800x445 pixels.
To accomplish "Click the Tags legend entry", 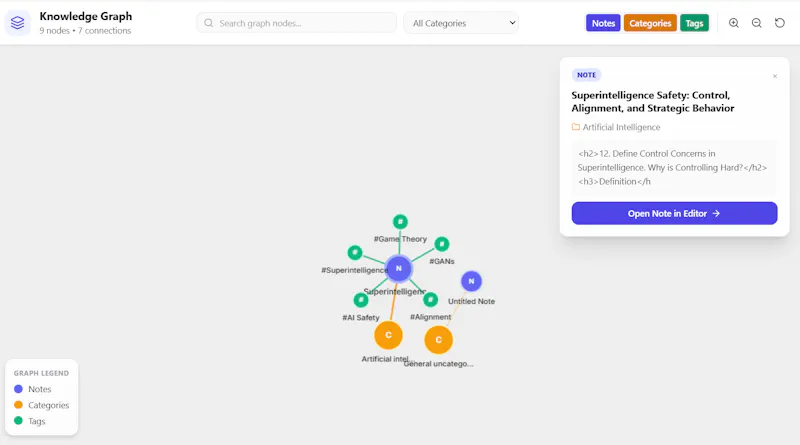I will (30, 421).
